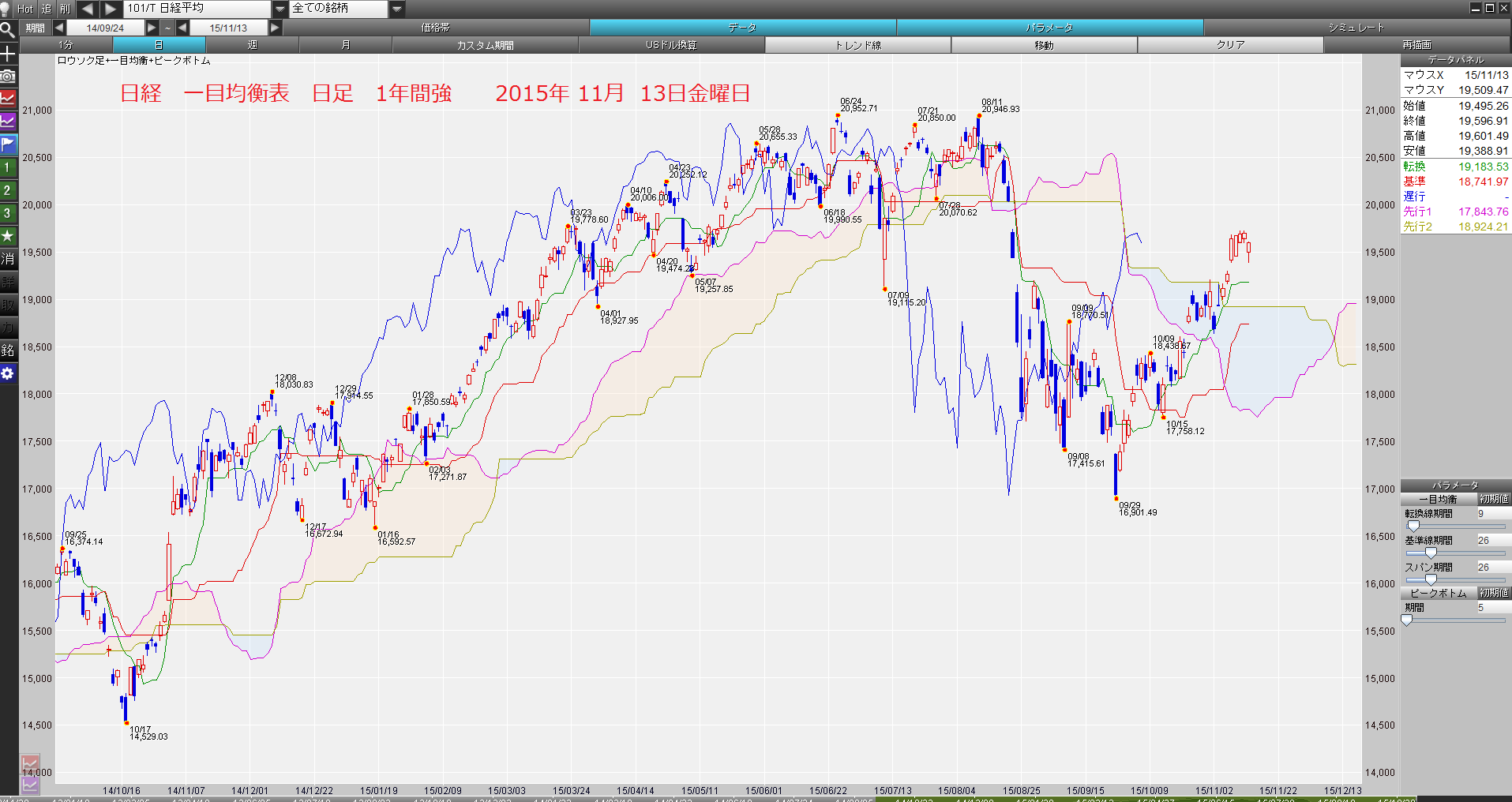Click the クリア clear button
Screen dimensions: 1512x802
click(x=1231, y=45)
